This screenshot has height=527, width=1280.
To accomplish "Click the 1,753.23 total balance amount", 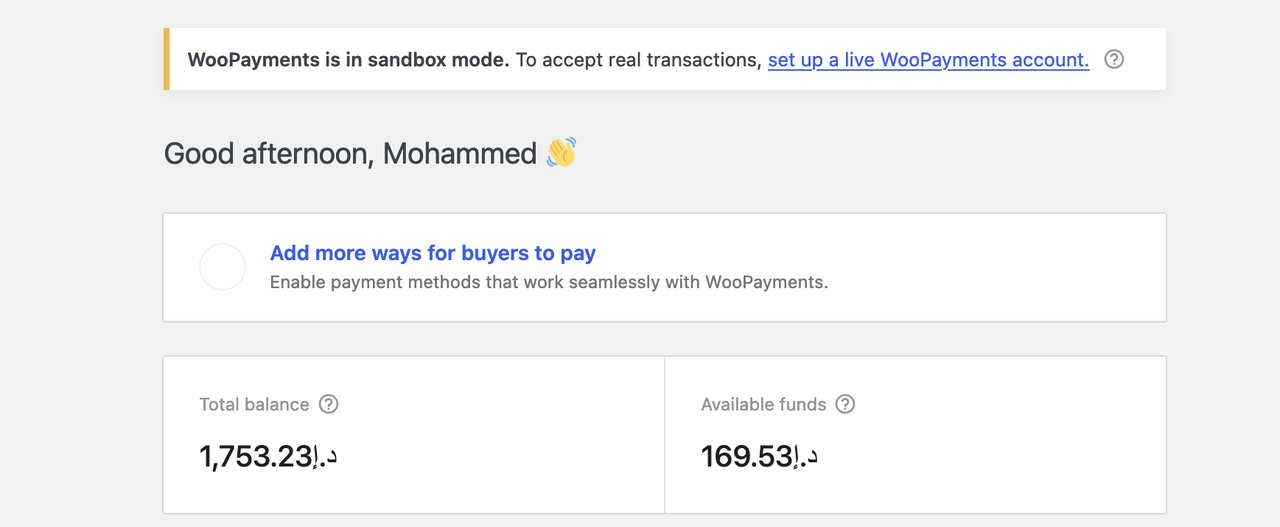I will 256,457.
